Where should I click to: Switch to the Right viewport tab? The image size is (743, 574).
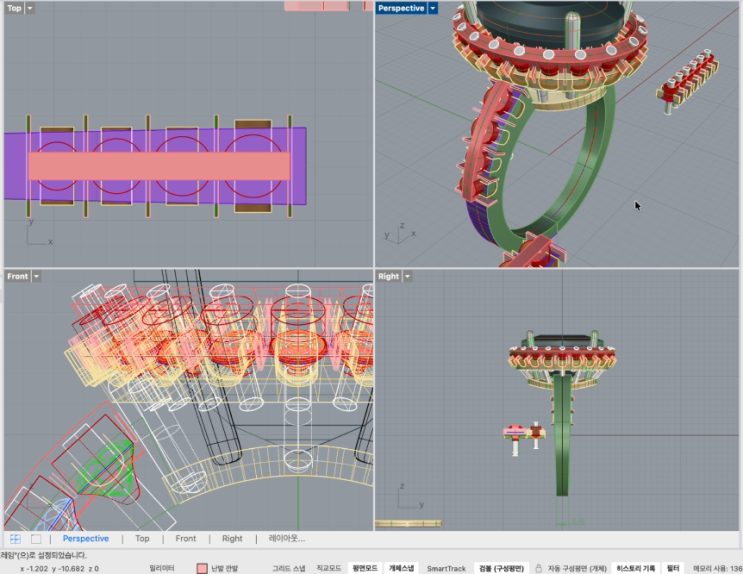pos(232,538)
